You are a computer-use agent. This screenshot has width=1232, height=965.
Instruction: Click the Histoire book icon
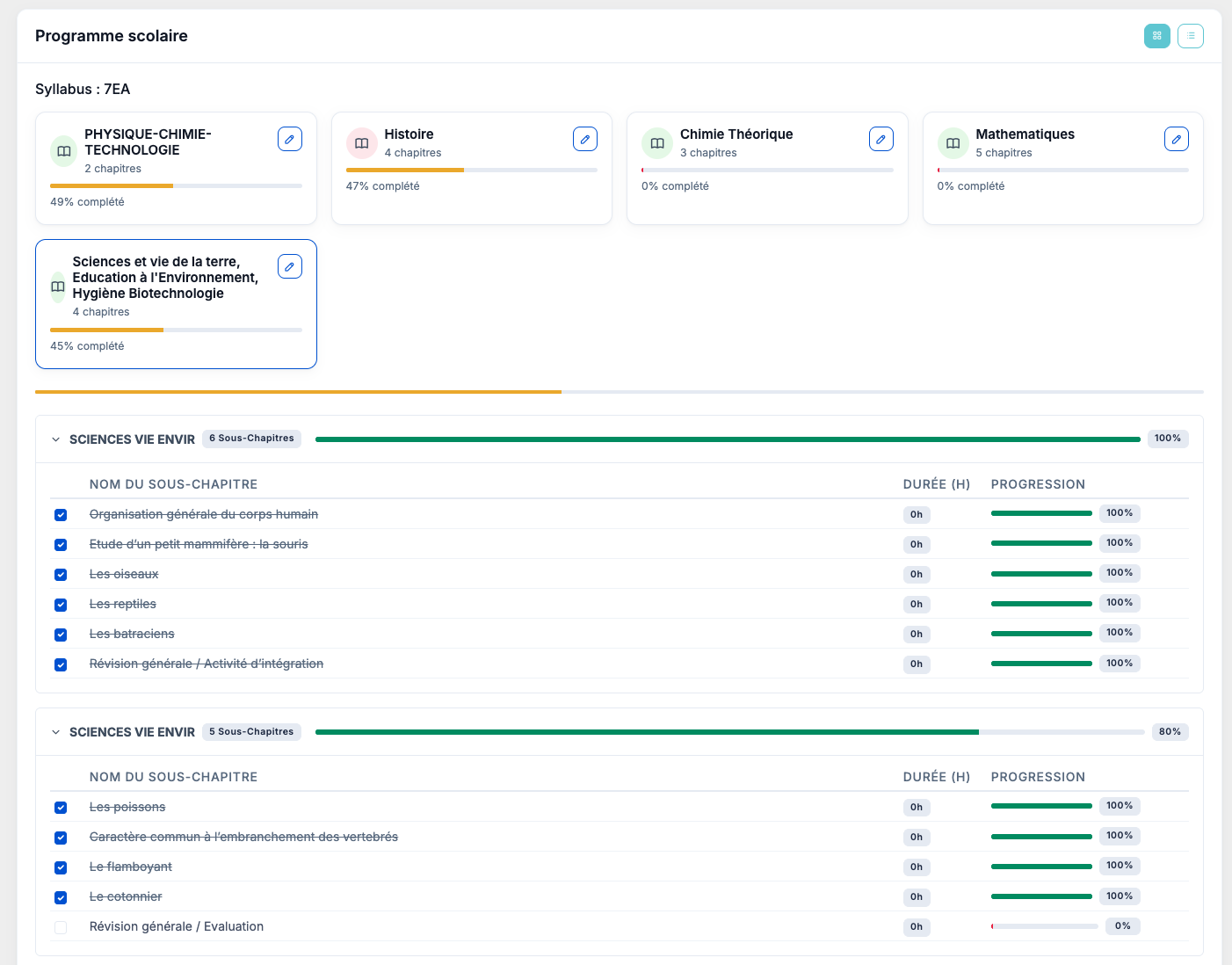pyautogui.click(x=361, y=143)
